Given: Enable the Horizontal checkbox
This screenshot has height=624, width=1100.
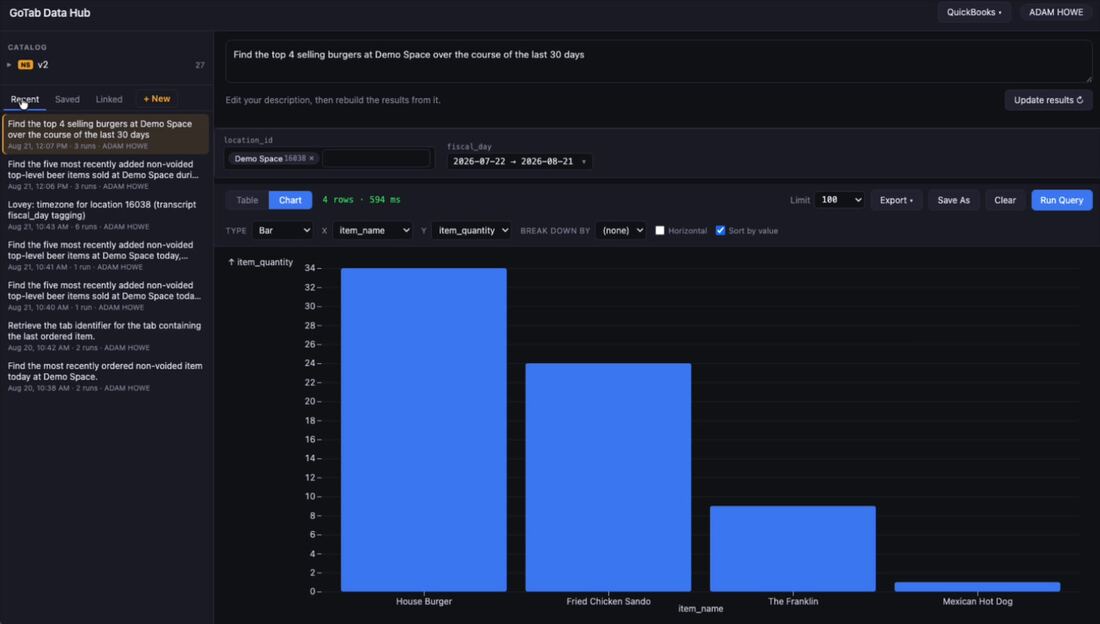Looking at the screenshot, I should point(659,230).
